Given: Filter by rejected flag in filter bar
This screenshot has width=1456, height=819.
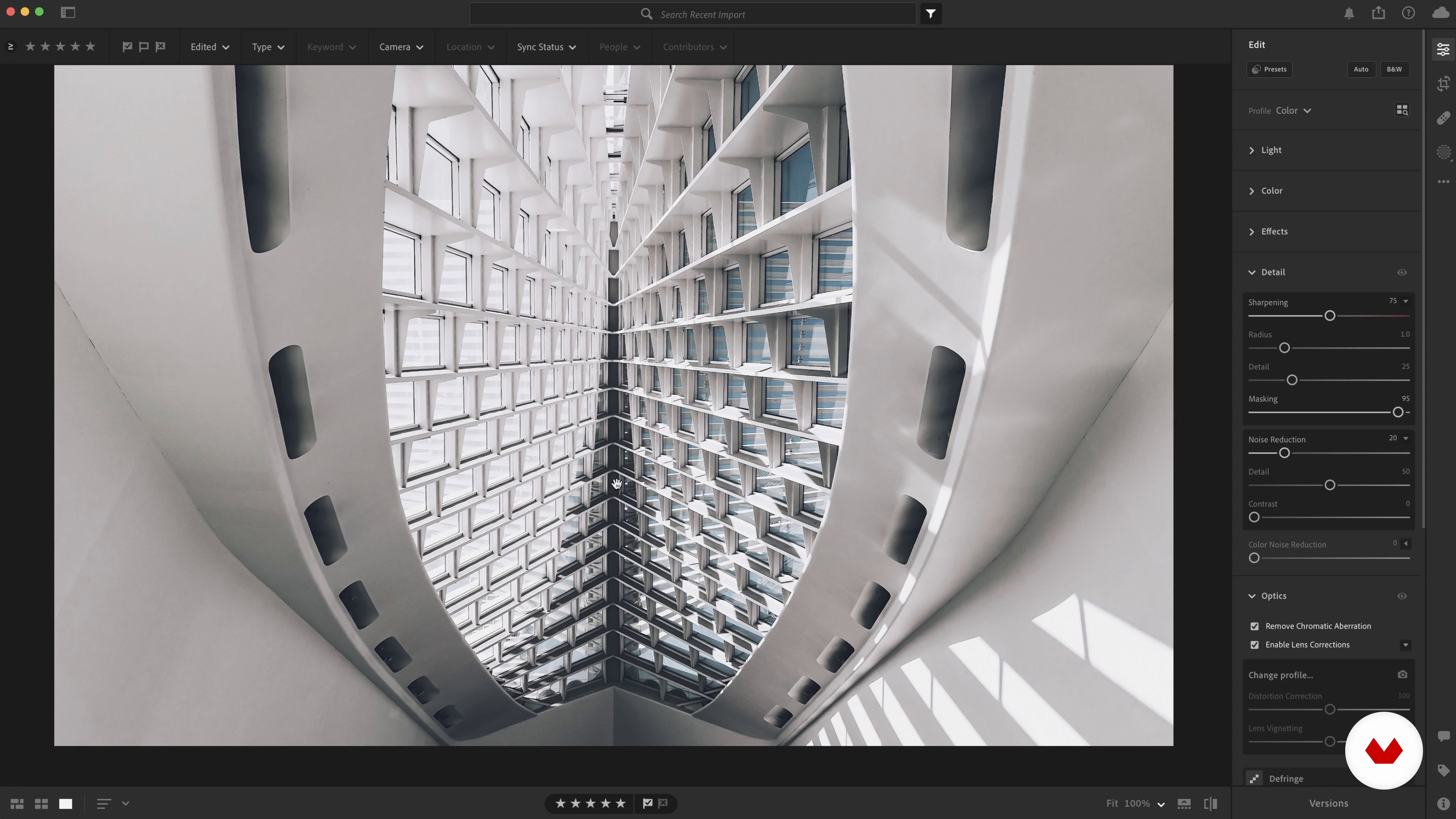Looking at the screenshot, I should click(x=160, y=47).
